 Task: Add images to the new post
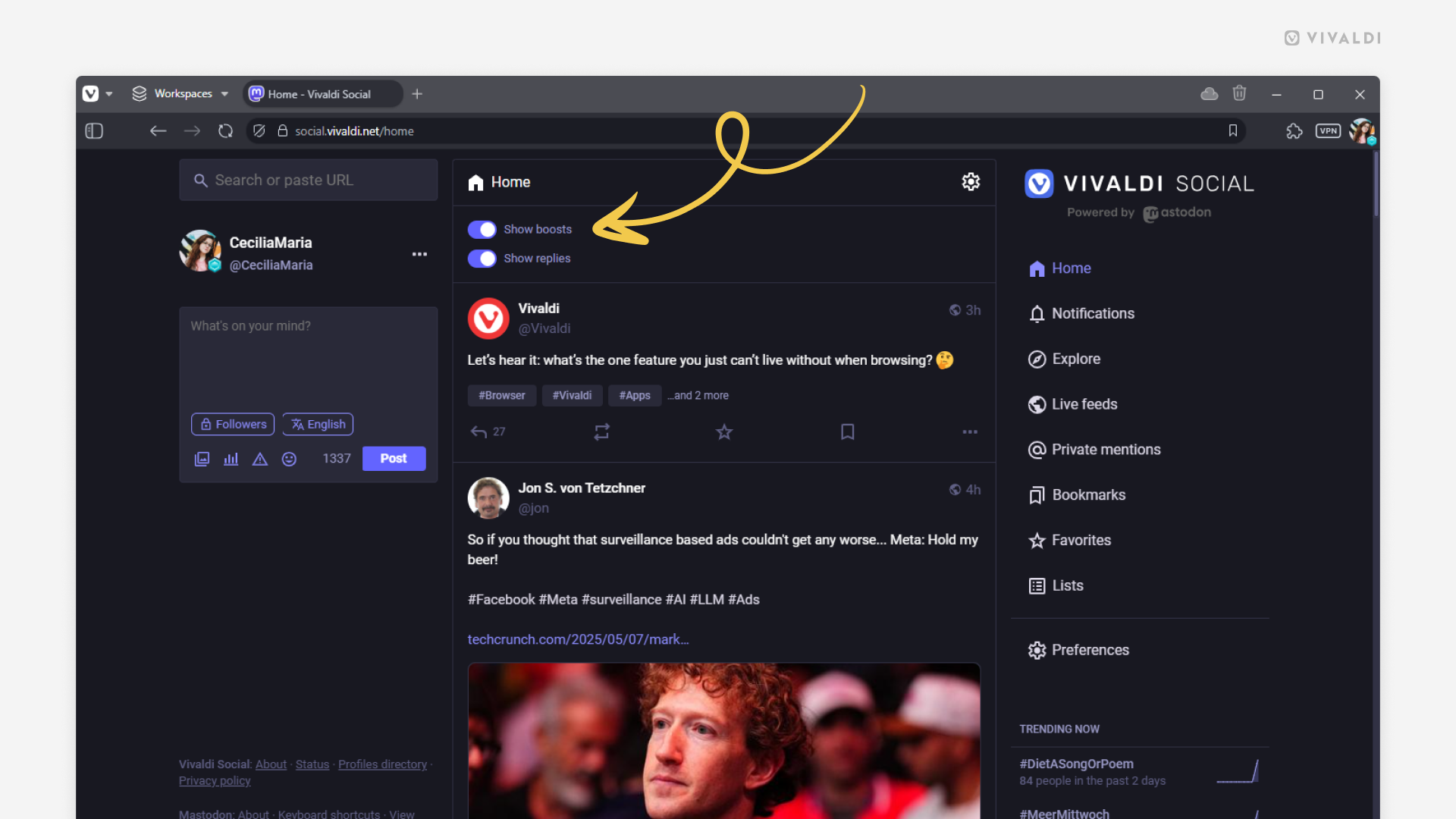202,459
